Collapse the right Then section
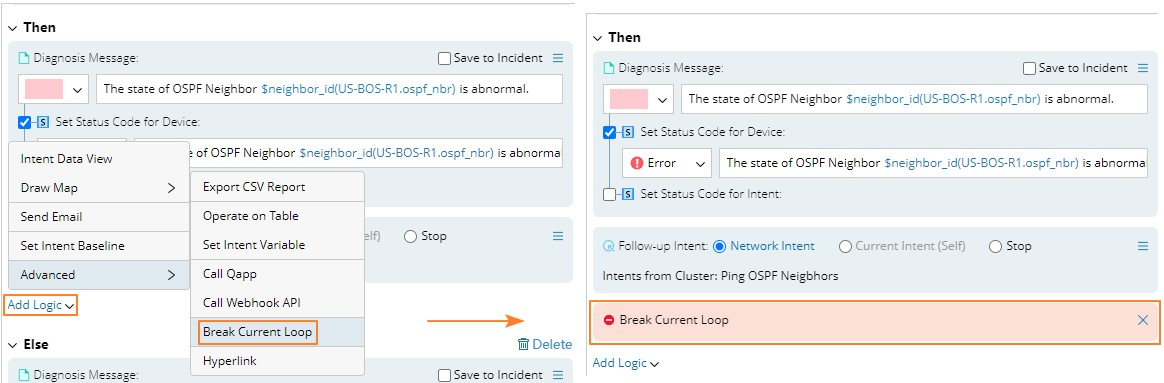The image size is (1164, 383). 598,37
